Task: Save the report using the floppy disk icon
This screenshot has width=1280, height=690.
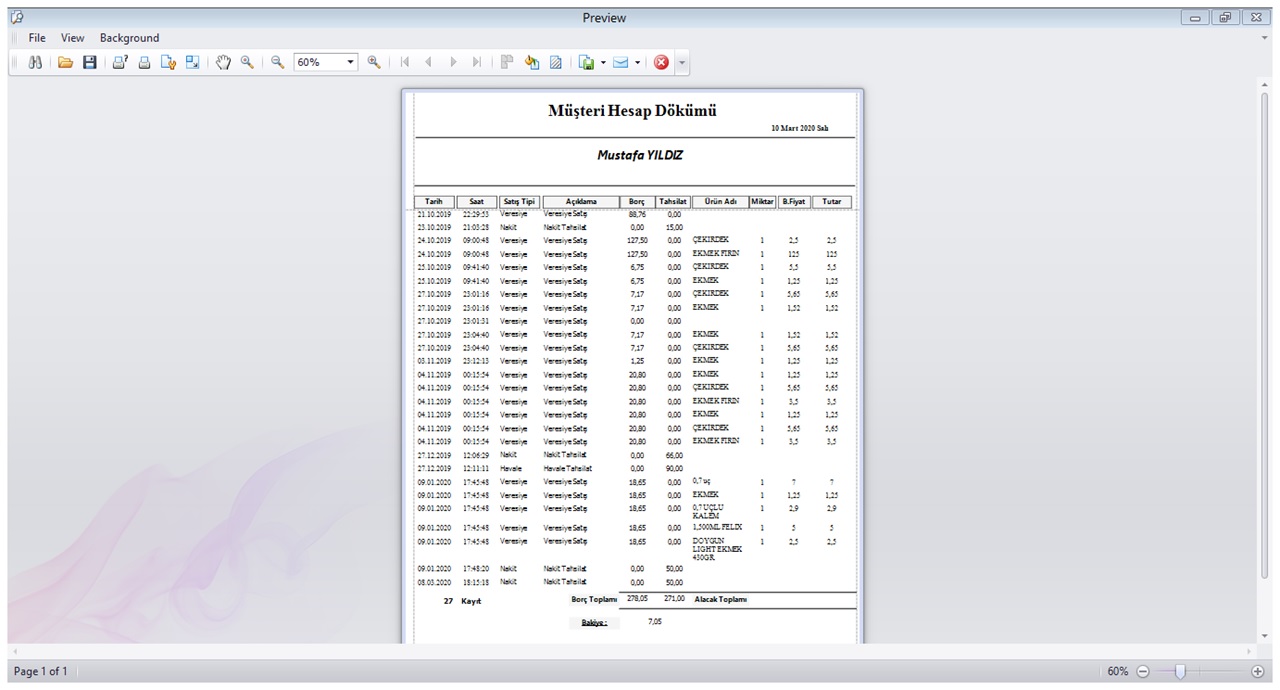Action: (x=89, y=62)
